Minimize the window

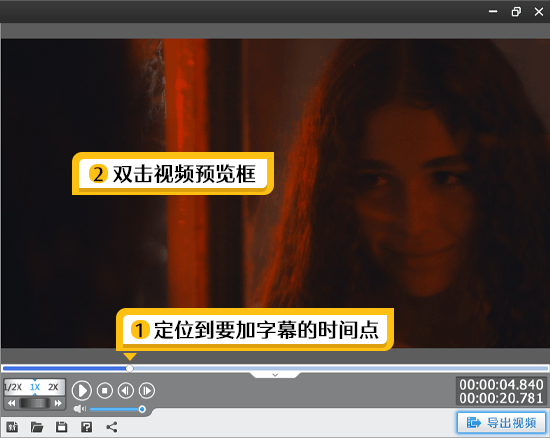click(493, 12)
